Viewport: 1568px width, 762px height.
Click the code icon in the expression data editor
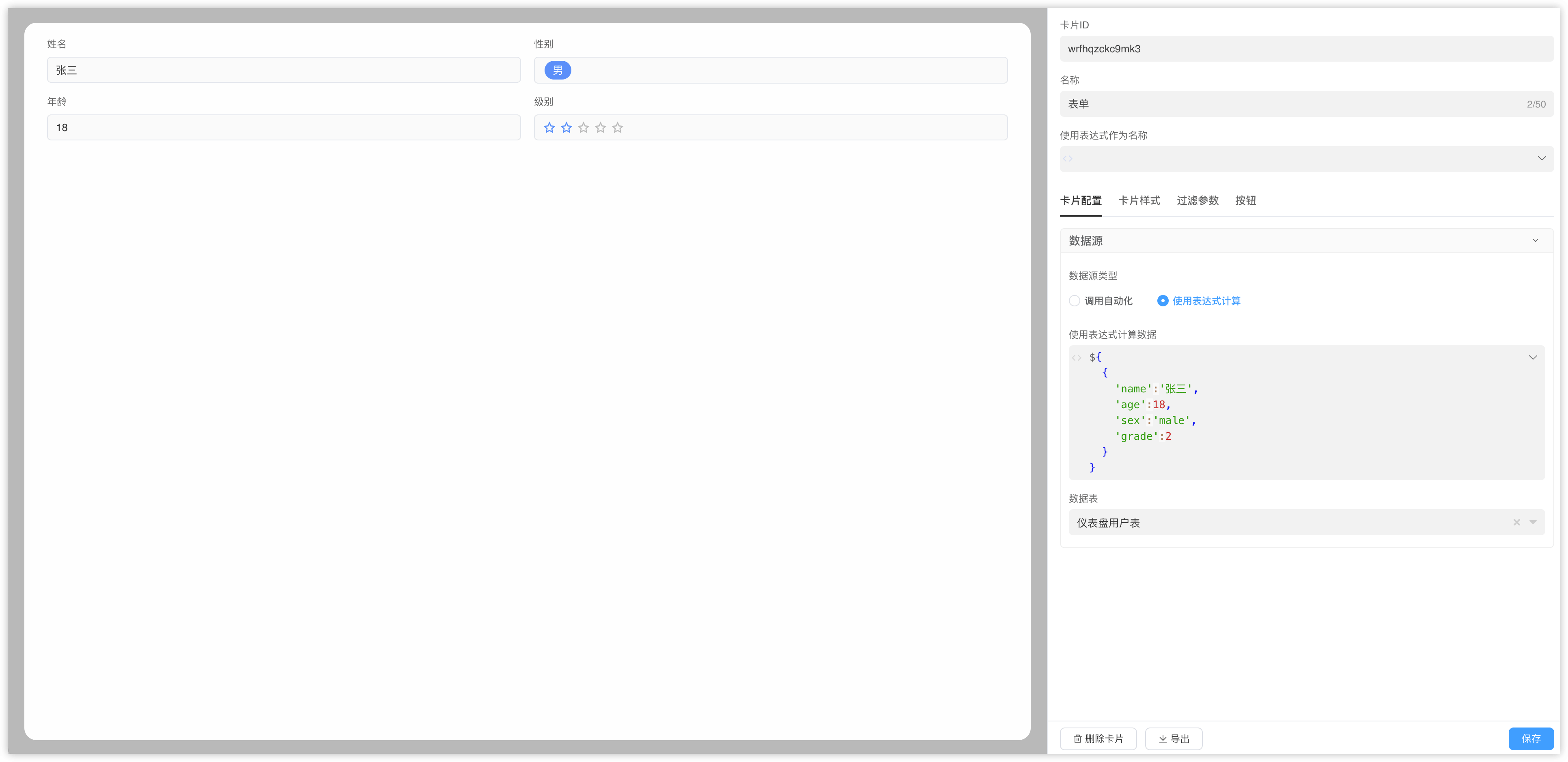[x=1076, y=357]
